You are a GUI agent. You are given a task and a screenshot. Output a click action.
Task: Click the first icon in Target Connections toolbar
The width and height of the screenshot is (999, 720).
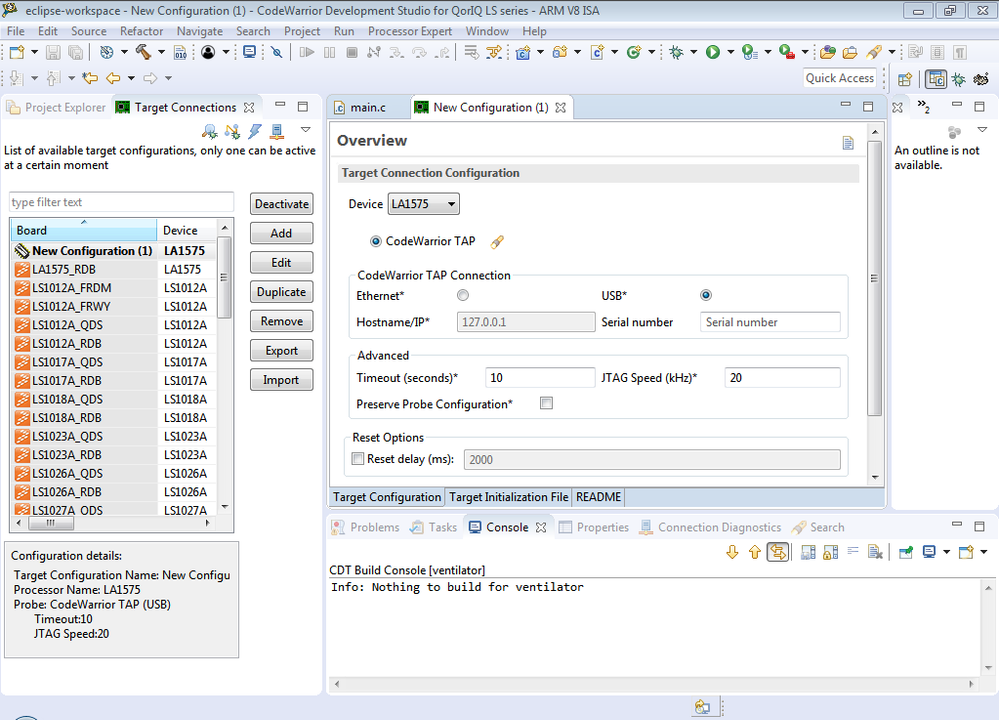[210, 131]
